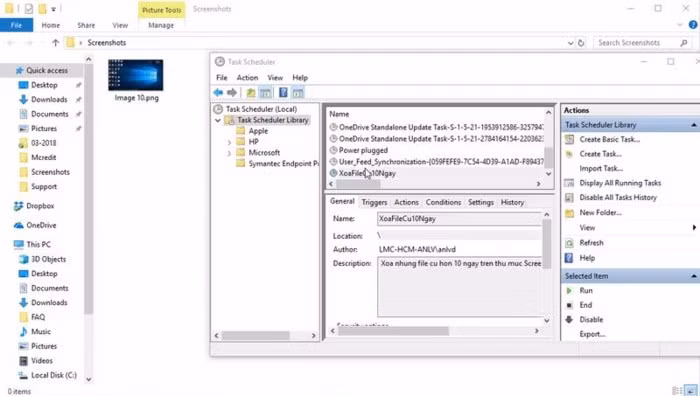Click the Name column header in task list
Image resolution: width=700 pixels, height=396 pixels.
[x=339, y=114]
